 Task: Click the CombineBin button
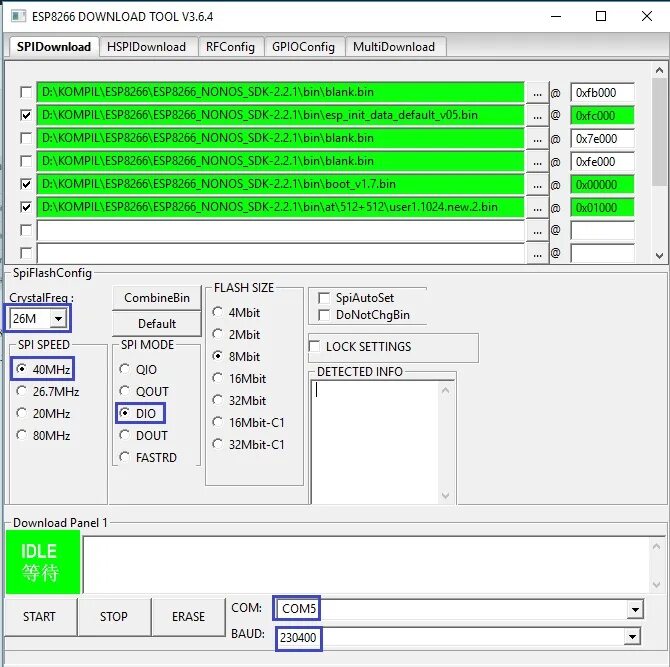tap(157, 298)
